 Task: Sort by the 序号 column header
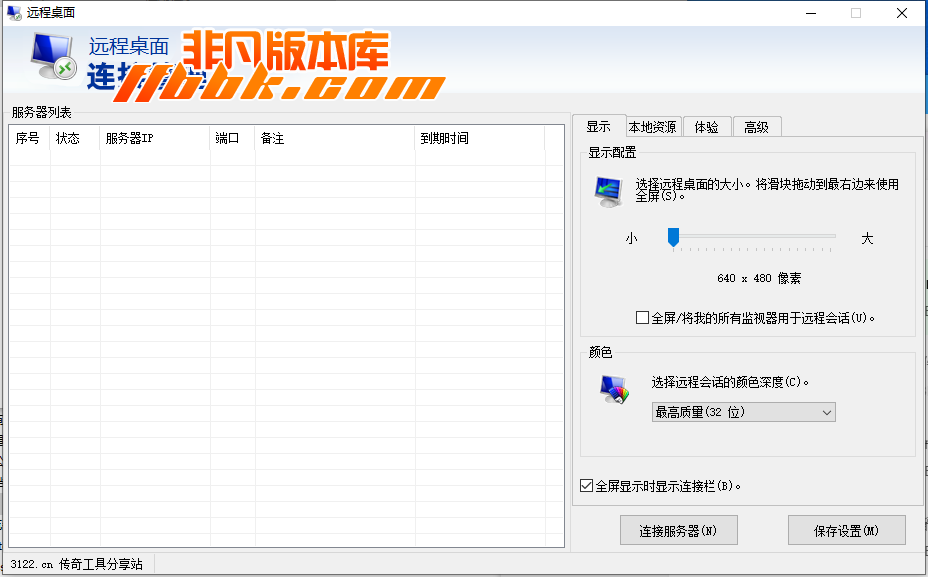[x=29, y=139]
